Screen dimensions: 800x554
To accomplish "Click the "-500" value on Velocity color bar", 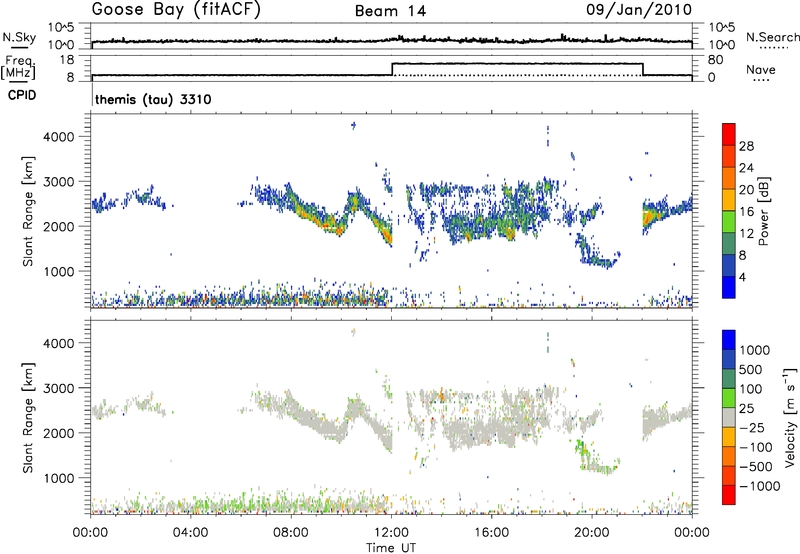I will coord(756,467).
